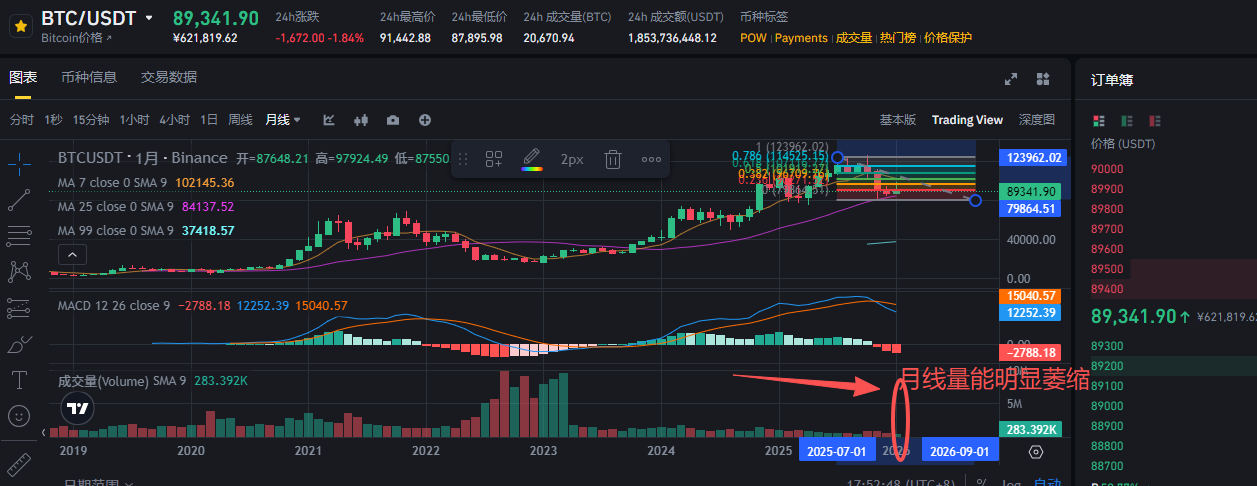Change candlestick chart style
Screen dimensions: 1257x486
(x=361, y=120)
